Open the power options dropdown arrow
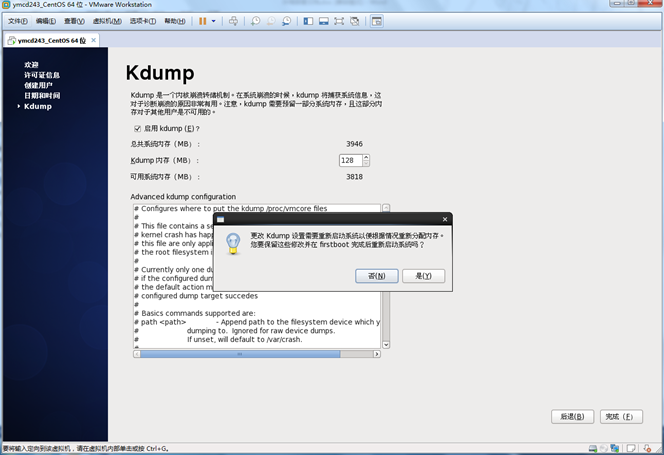The width and height of the screenshot is (664, 455). pos(213,21)
